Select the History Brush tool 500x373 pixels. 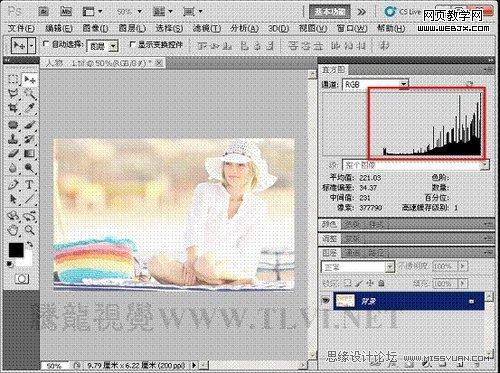coord(30,139)
